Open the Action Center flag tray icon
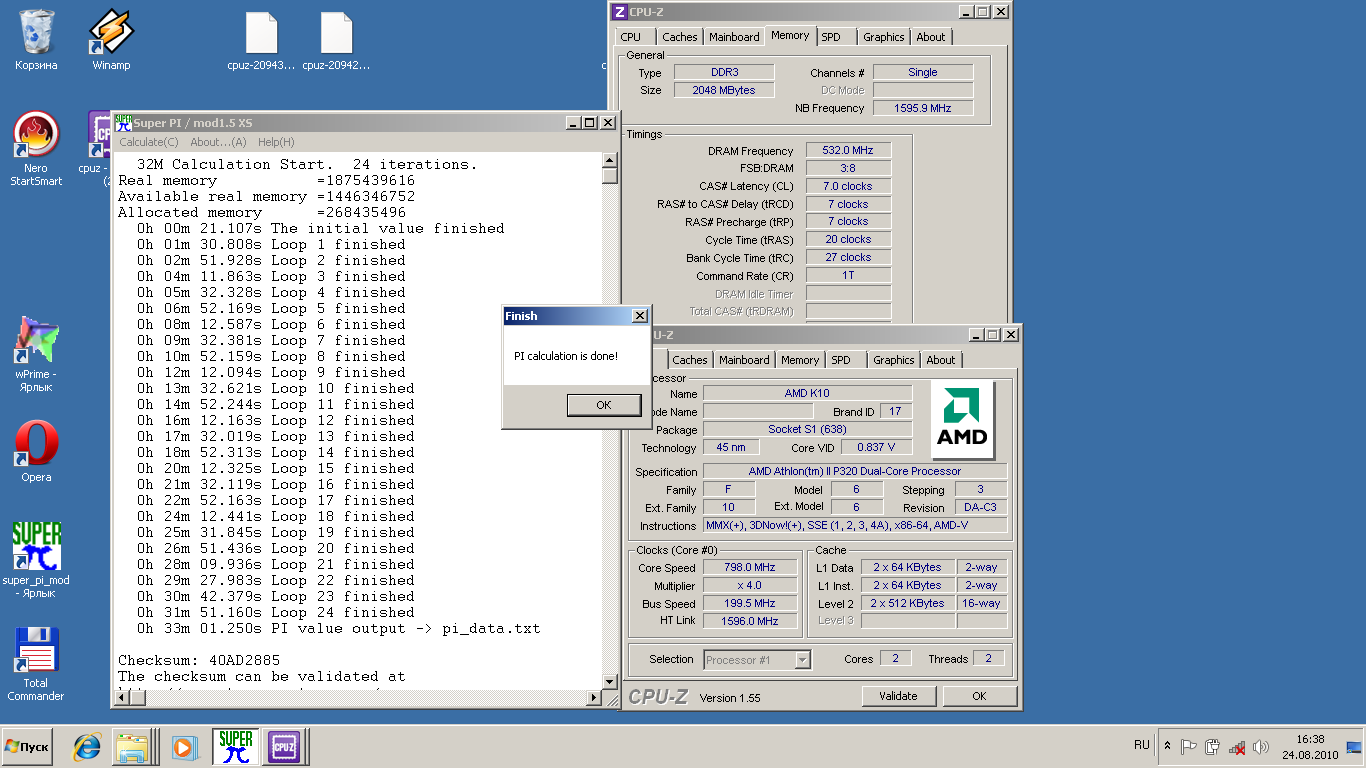1366x768 pixels. (x=1189, y=746)
